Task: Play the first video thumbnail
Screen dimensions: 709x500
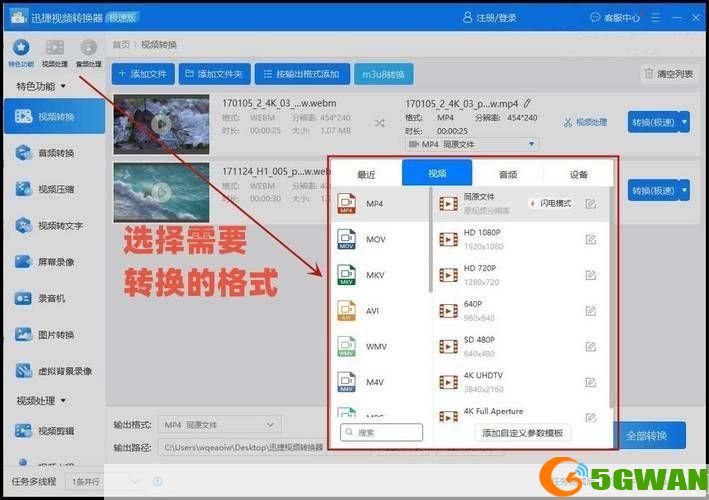Action: [x=161, y=123]
